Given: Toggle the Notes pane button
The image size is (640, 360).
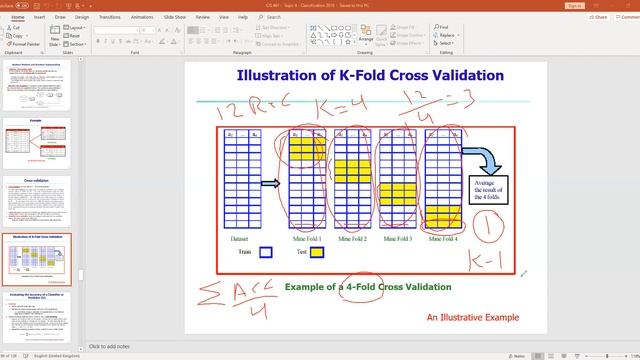Looking at the screenshot, I should tap(516, 356).
